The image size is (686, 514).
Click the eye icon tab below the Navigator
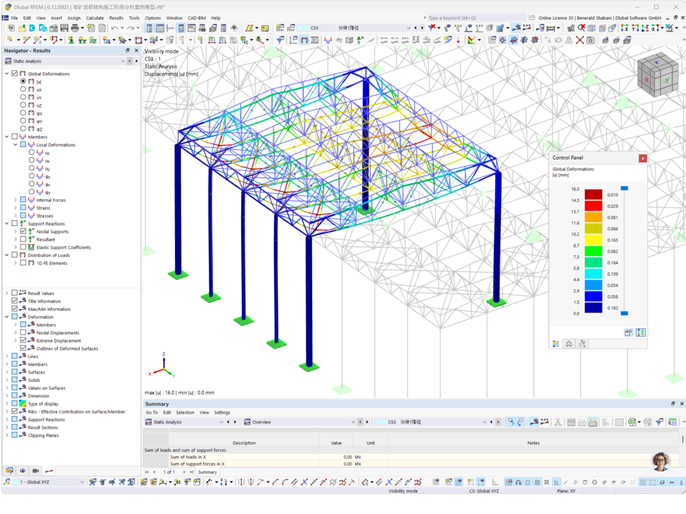pos(22,471)
